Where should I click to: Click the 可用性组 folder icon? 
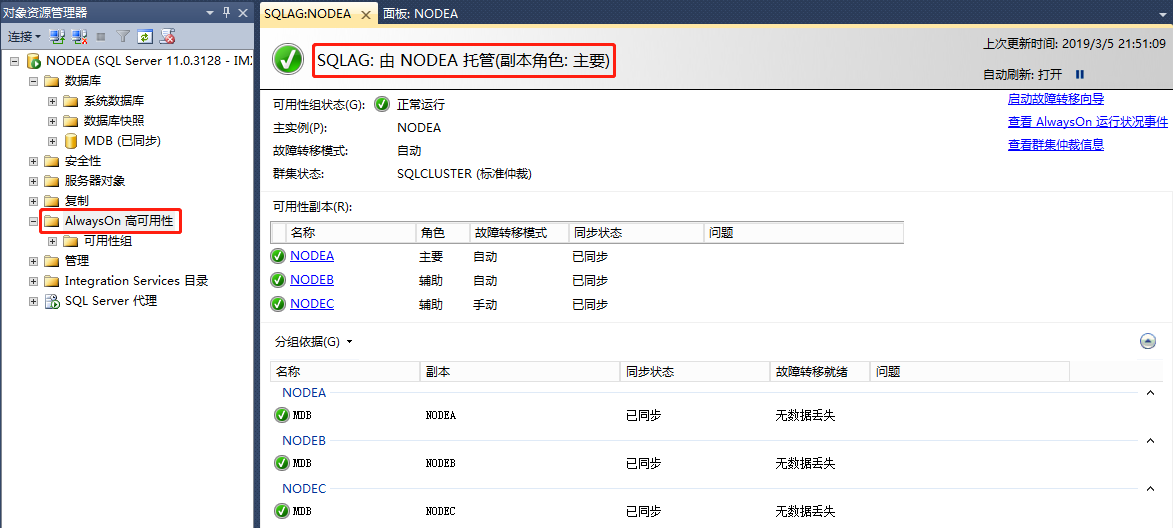(70, 241)
